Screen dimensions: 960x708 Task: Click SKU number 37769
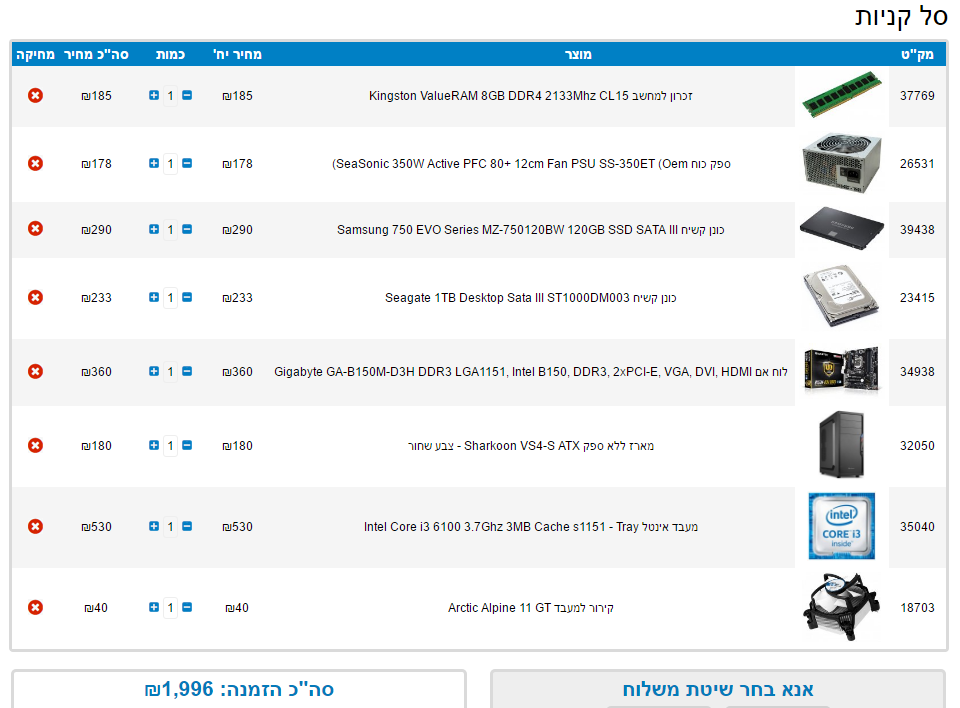pyautogui.click(x=917, y=96)
